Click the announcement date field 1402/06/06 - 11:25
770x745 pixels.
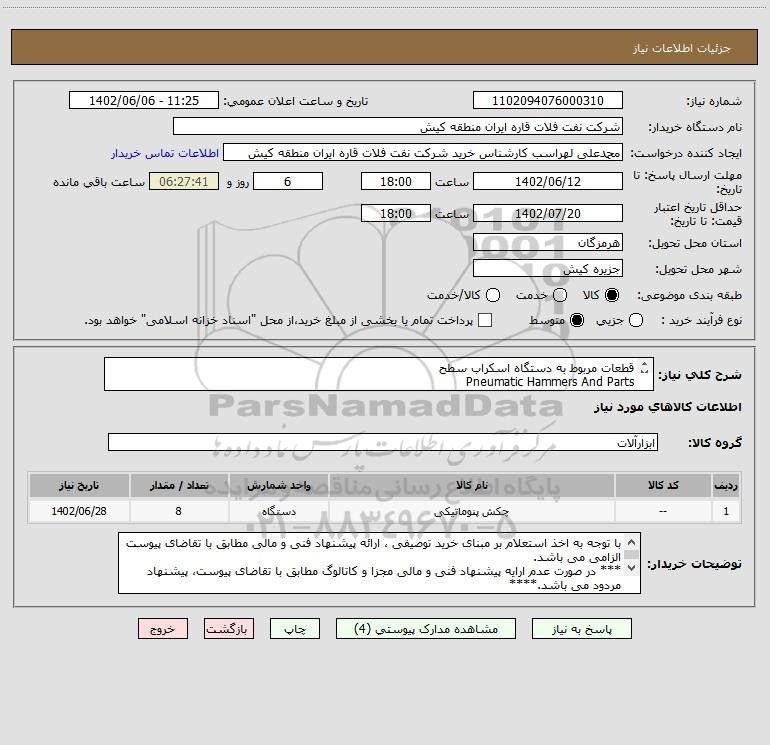pyautogui.click(x=144, y=101)
